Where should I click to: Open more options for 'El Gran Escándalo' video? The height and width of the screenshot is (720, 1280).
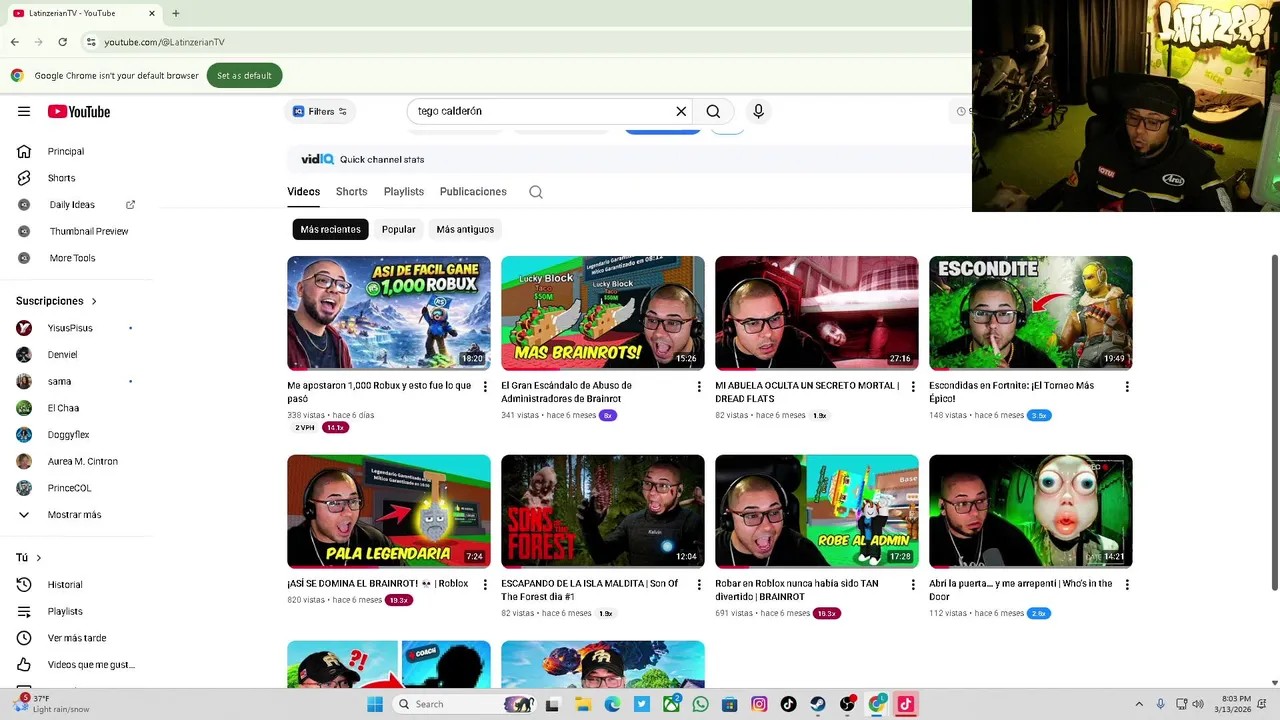point(699,387)
